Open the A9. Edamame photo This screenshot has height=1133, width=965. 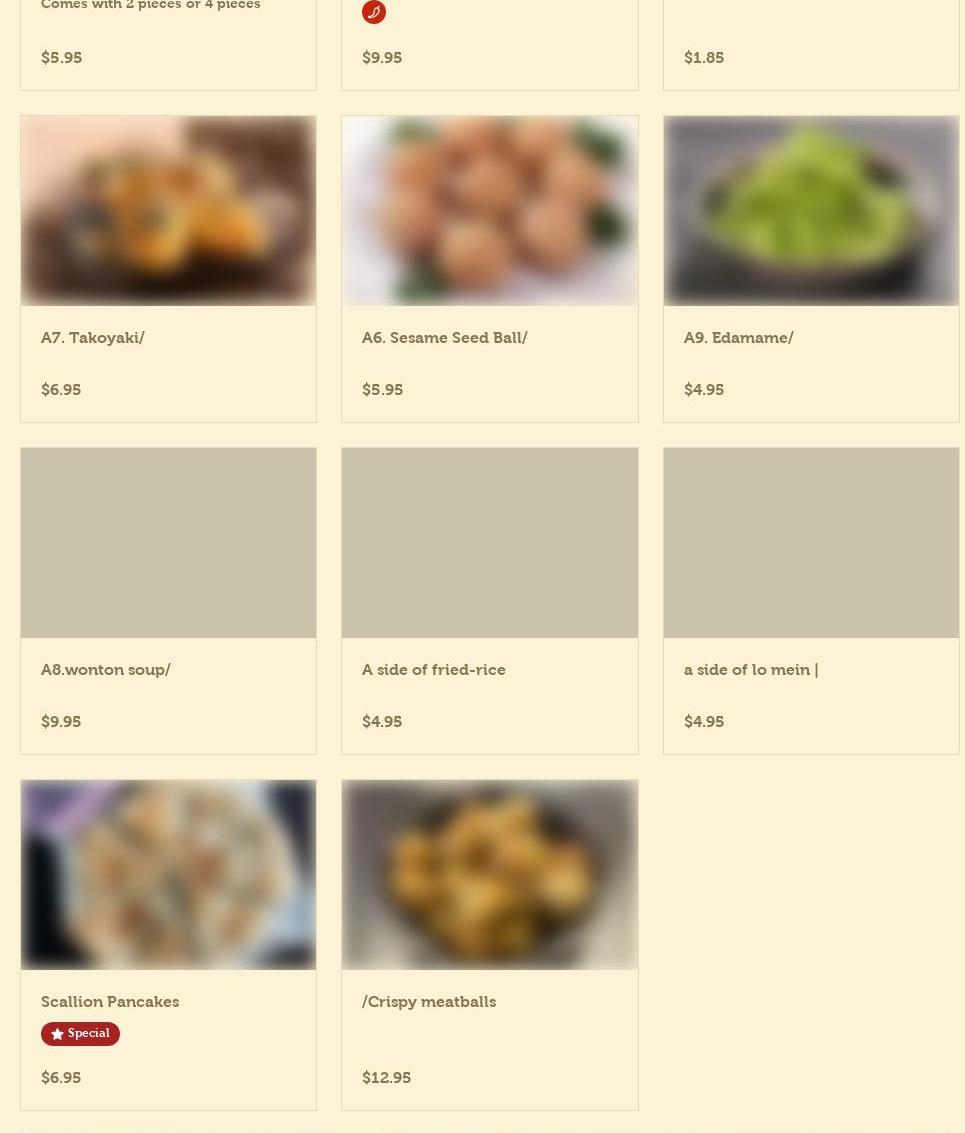[811, 210]
